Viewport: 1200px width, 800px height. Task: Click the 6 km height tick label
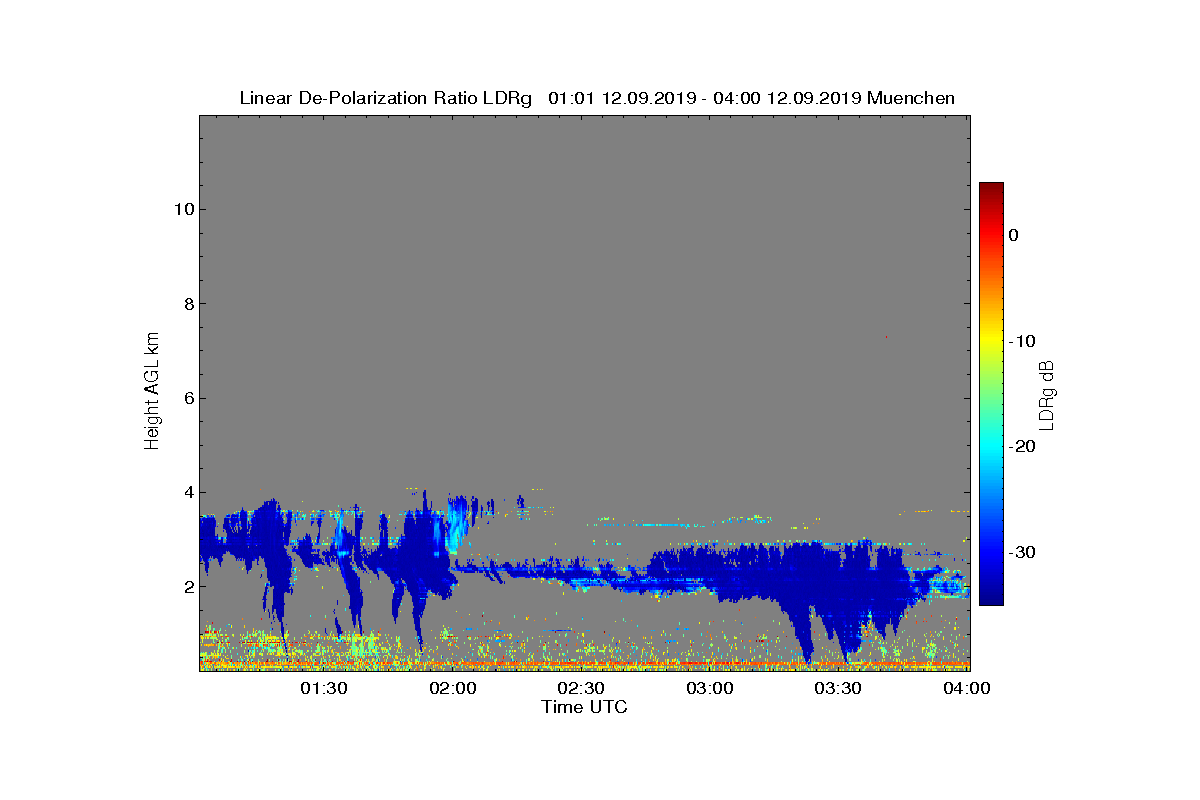point(186,398)
